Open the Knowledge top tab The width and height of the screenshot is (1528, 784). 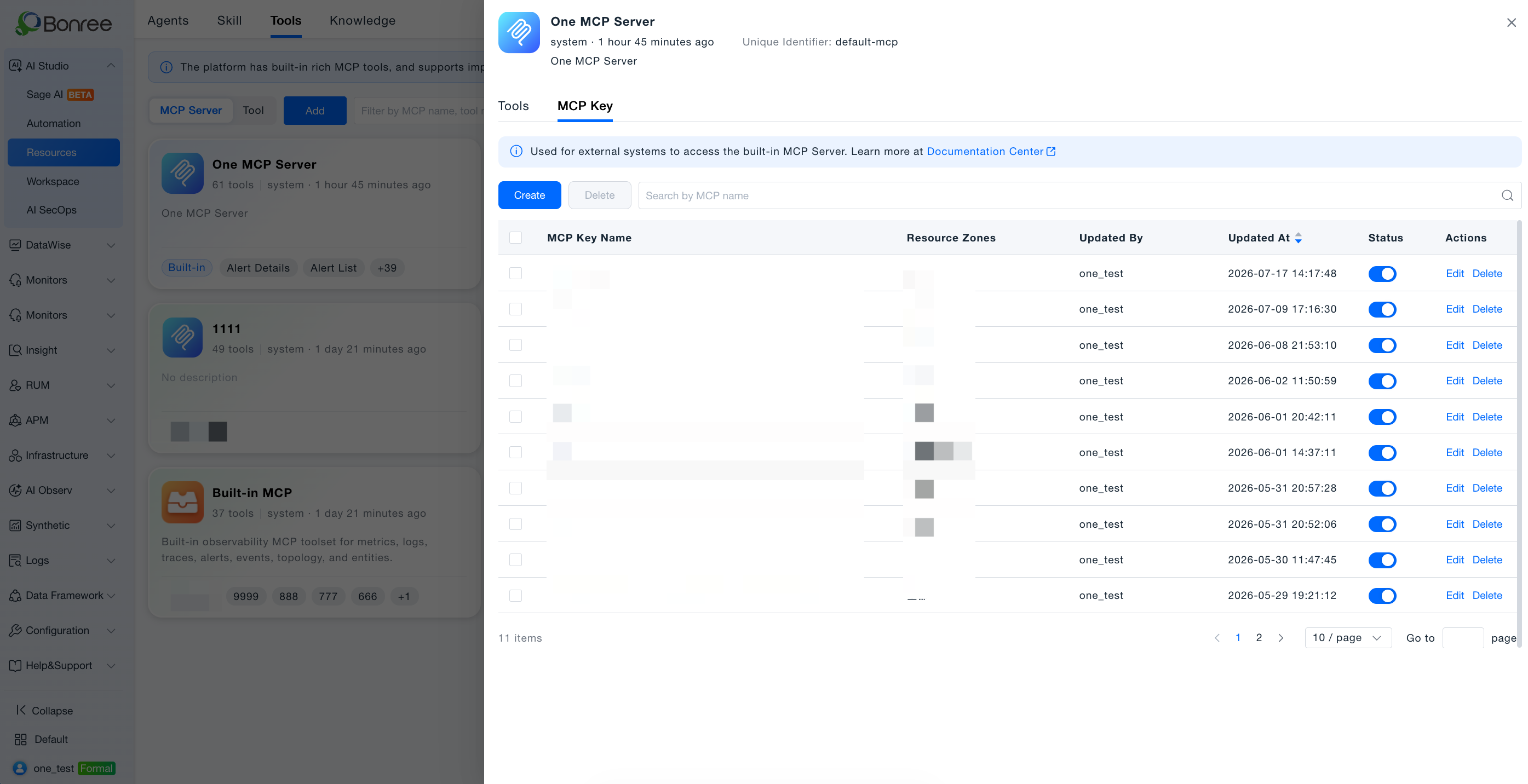tap(363, 20)
